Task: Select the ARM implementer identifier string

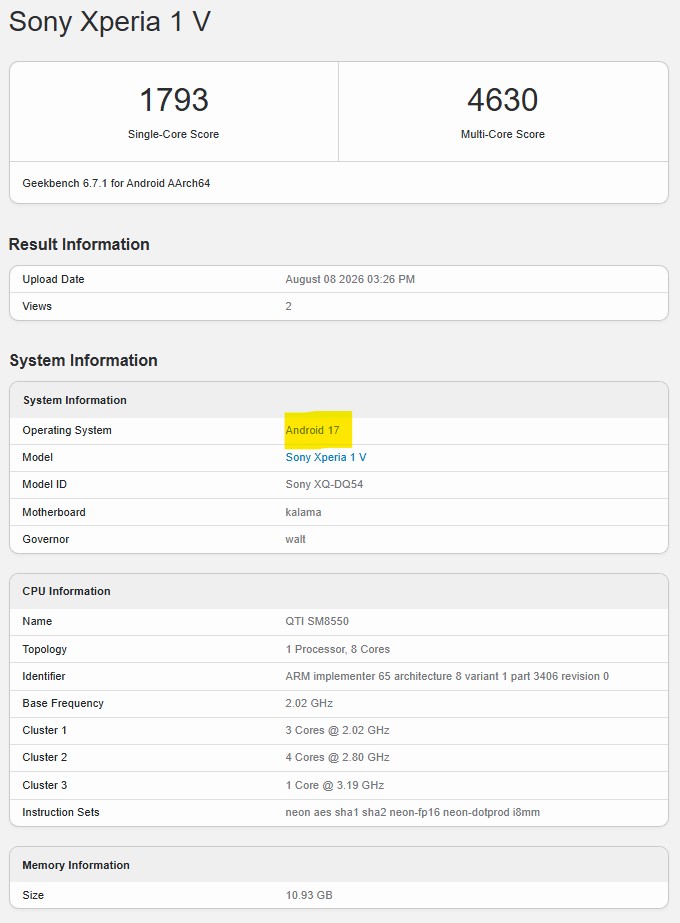Action: point(447,676)
